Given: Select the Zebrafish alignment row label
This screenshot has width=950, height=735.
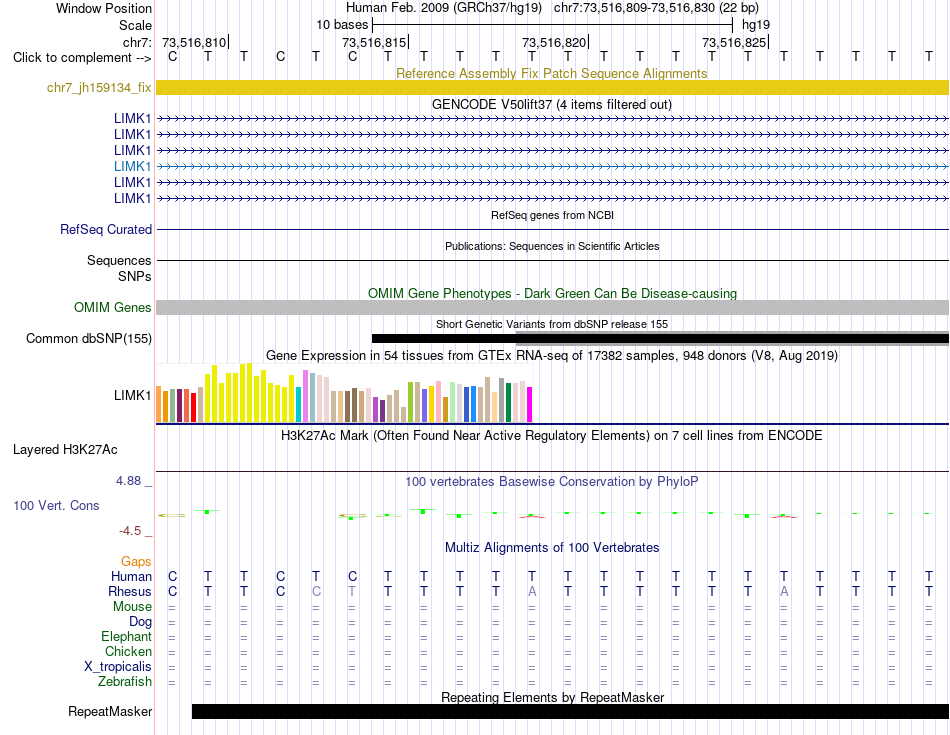Looking at the screenshot, I should point(125,681).
